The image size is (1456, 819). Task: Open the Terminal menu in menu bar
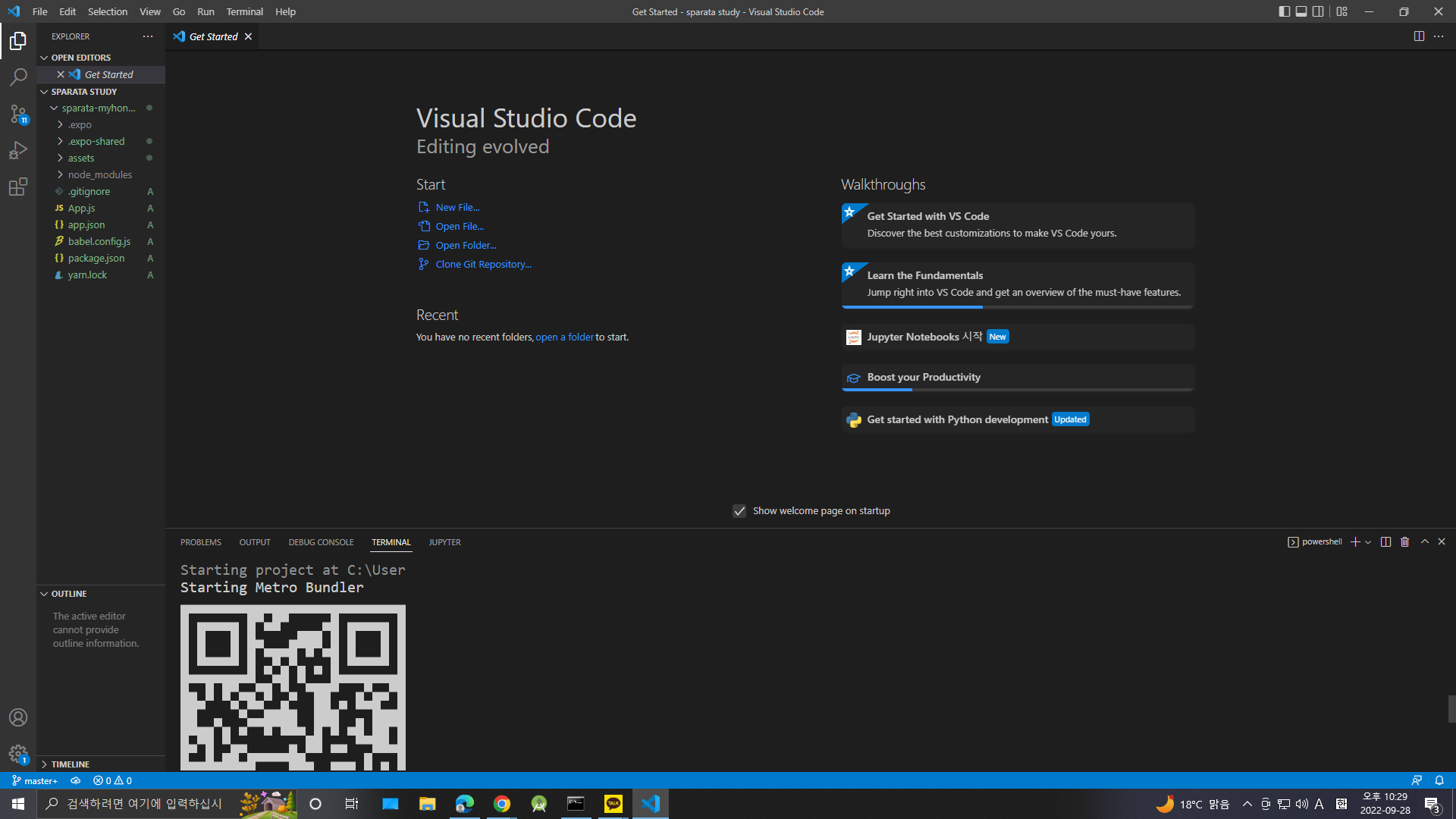point(244,11)
